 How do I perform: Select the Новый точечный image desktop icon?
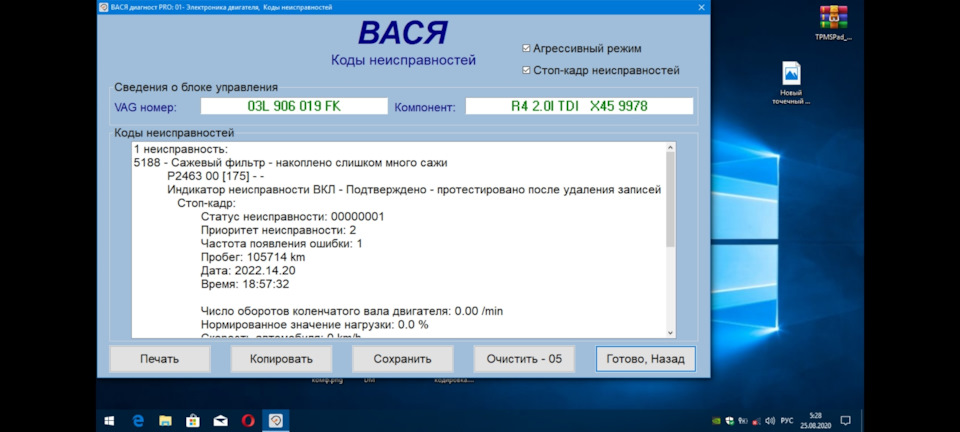coord(791,83)
